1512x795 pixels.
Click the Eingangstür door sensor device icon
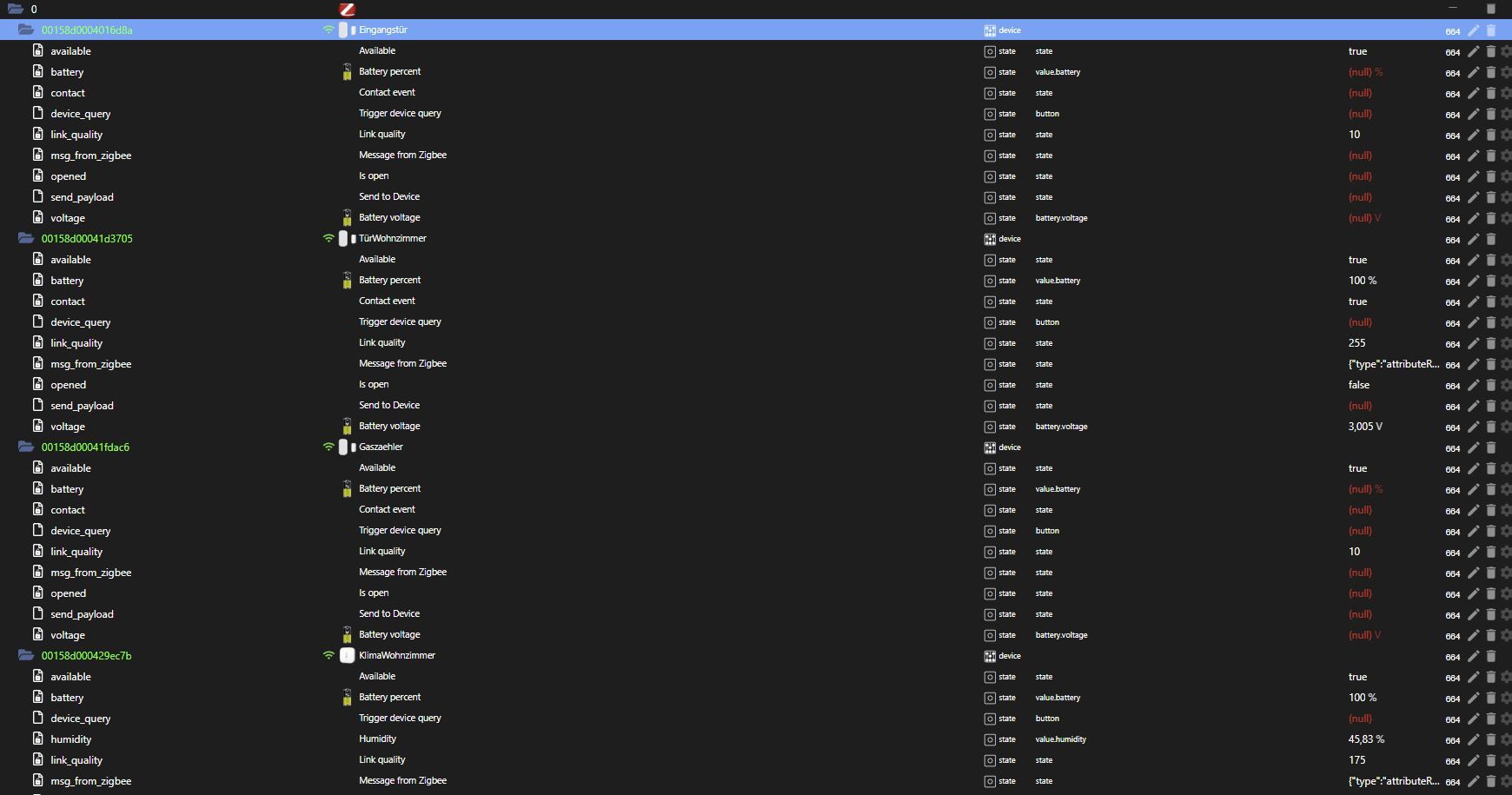coord(347,30)
